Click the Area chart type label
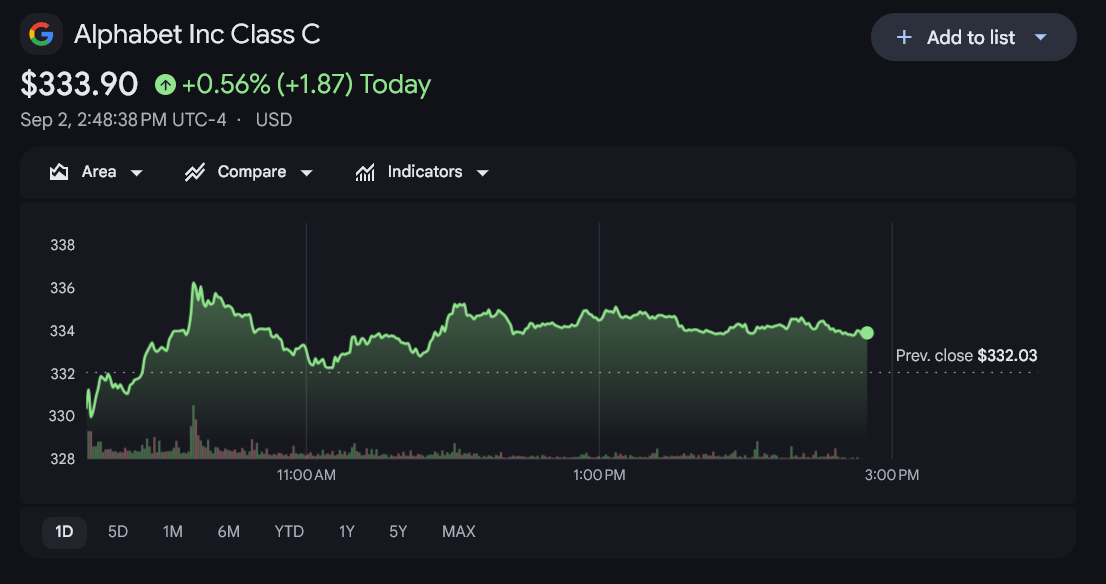The width and height of the screenshot is (1106, 584). pyautogui.click(x=99, y=172)
